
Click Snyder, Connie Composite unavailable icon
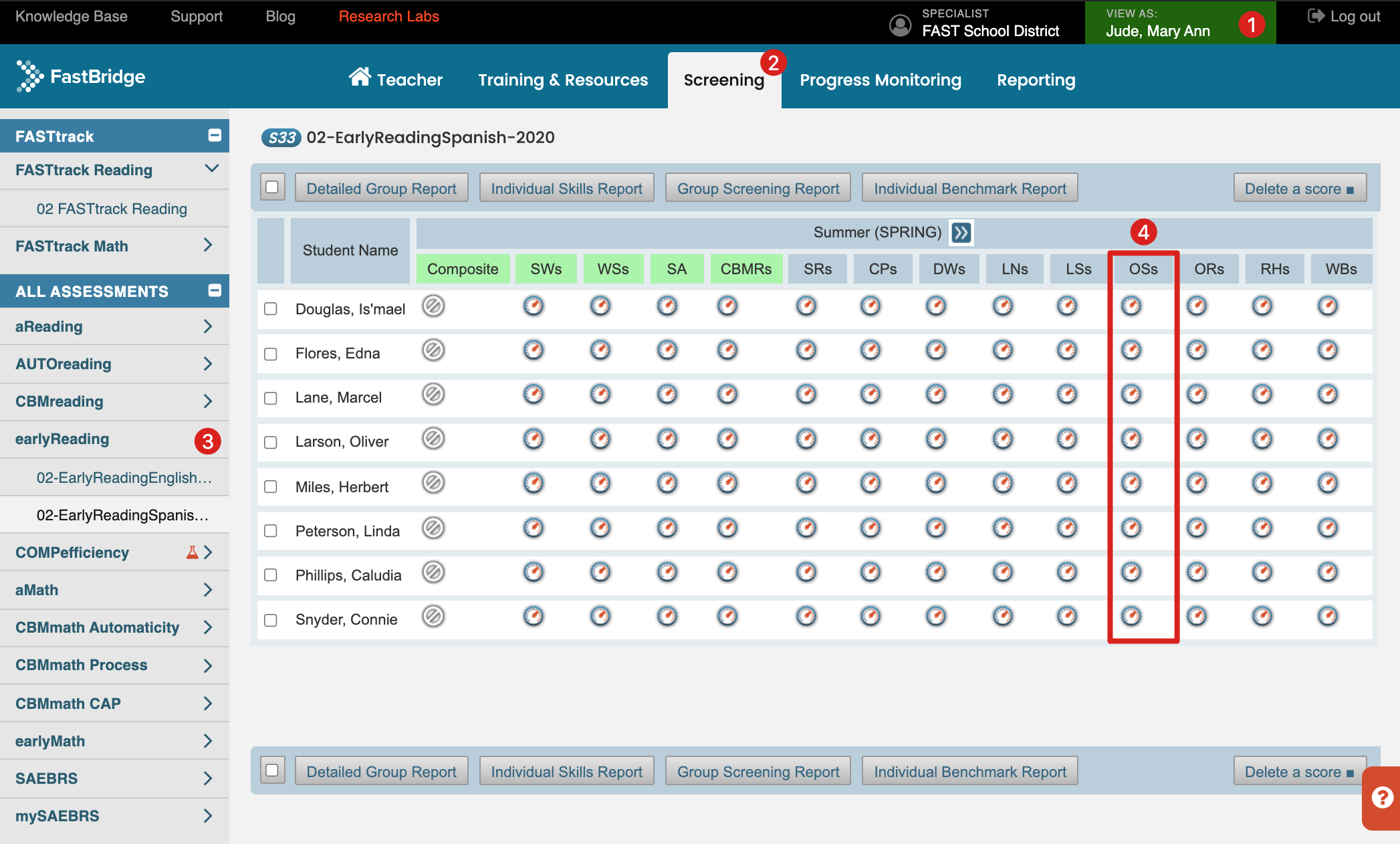click(x=433, y=616)
